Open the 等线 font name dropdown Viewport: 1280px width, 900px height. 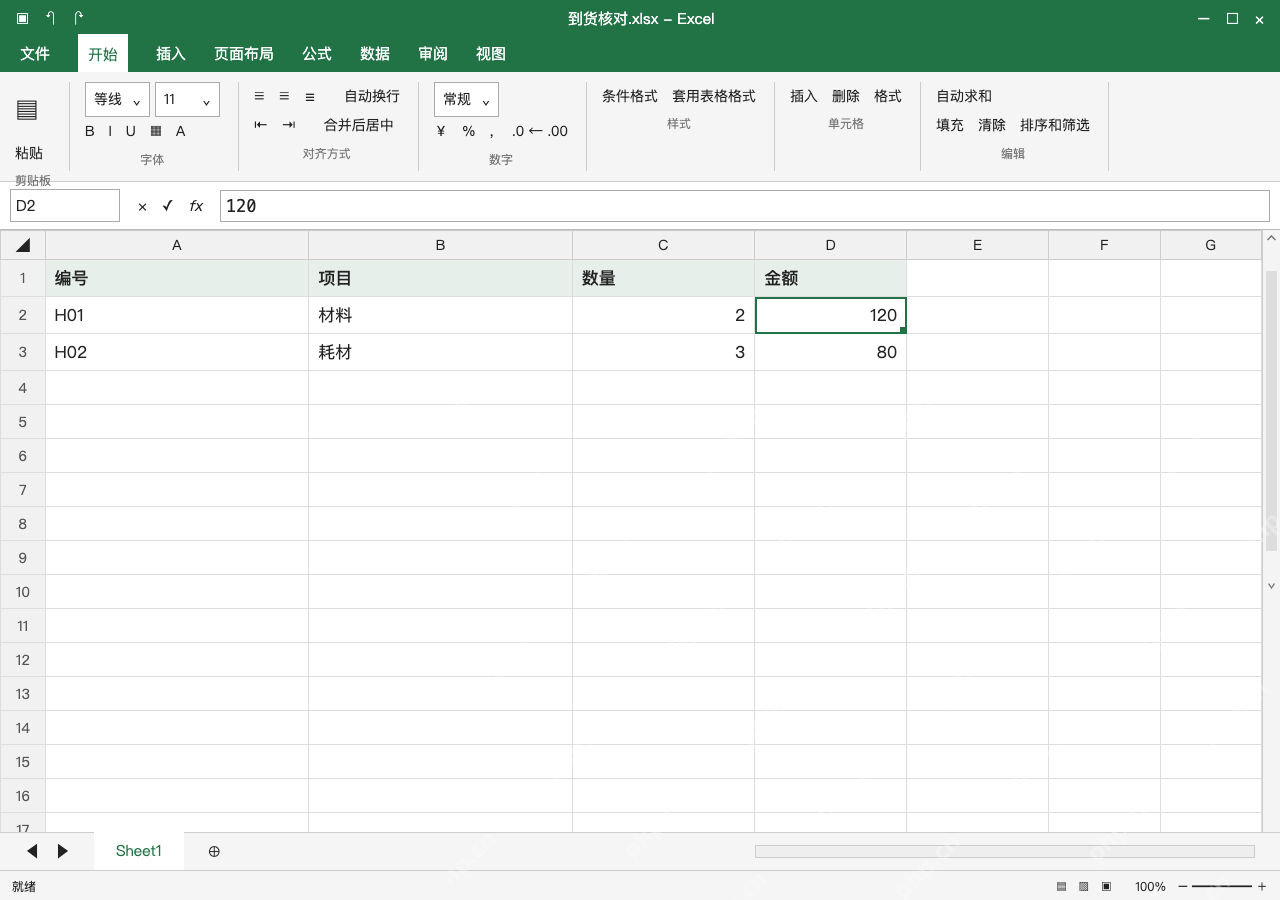[118, 99]
